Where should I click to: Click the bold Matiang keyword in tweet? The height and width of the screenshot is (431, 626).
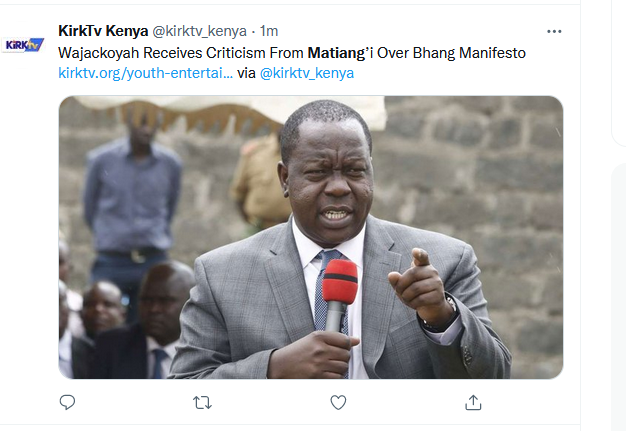337,53
